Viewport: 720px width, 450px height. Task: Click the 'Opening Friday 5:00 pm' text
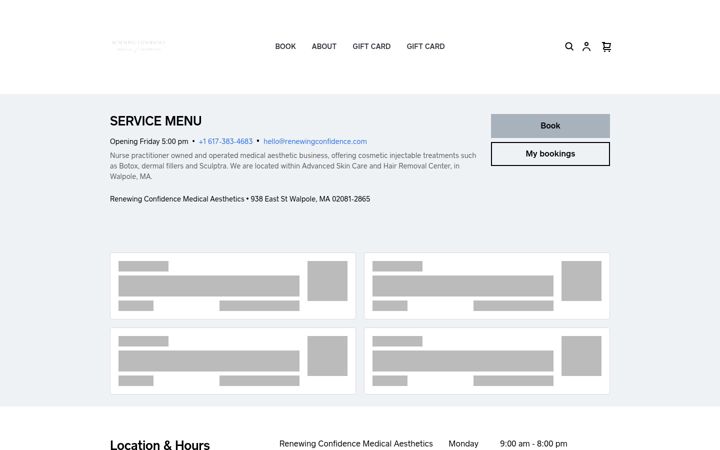click(x=149, y=141)
